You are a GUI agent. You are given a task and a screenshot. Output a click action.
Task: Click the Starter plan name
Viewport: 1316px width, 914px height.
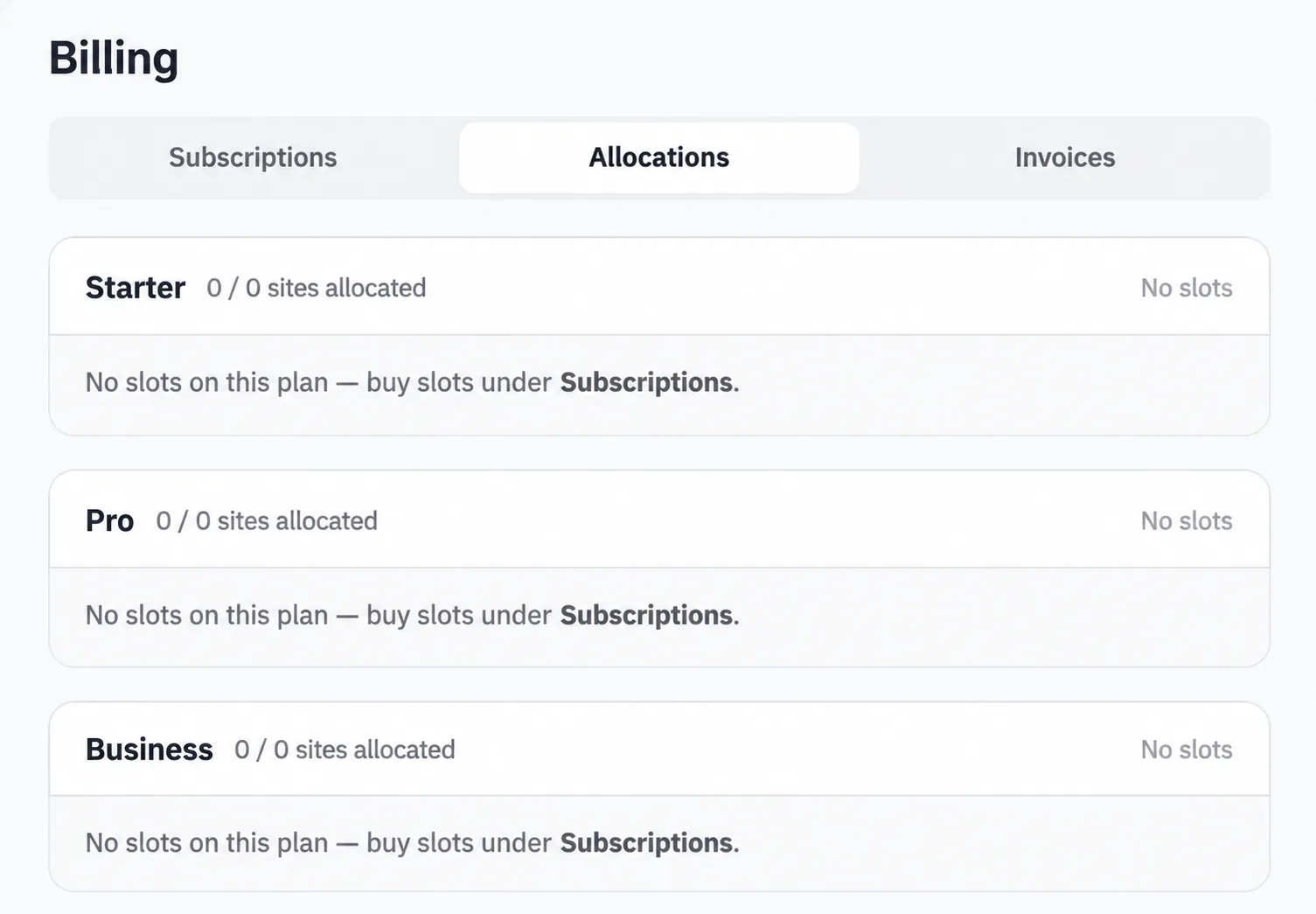click(136, 288)
